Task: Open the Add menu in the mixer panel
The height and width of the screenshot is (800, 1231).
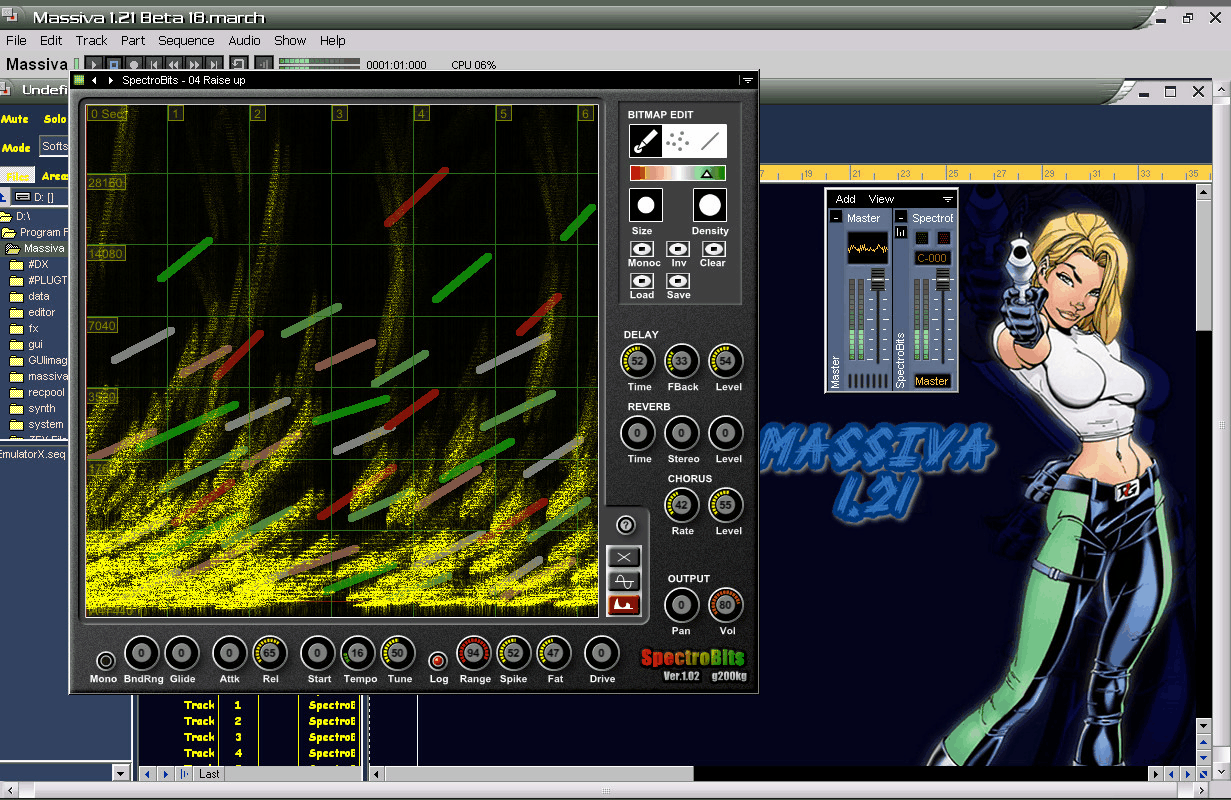Action: (x=845, y=199)
